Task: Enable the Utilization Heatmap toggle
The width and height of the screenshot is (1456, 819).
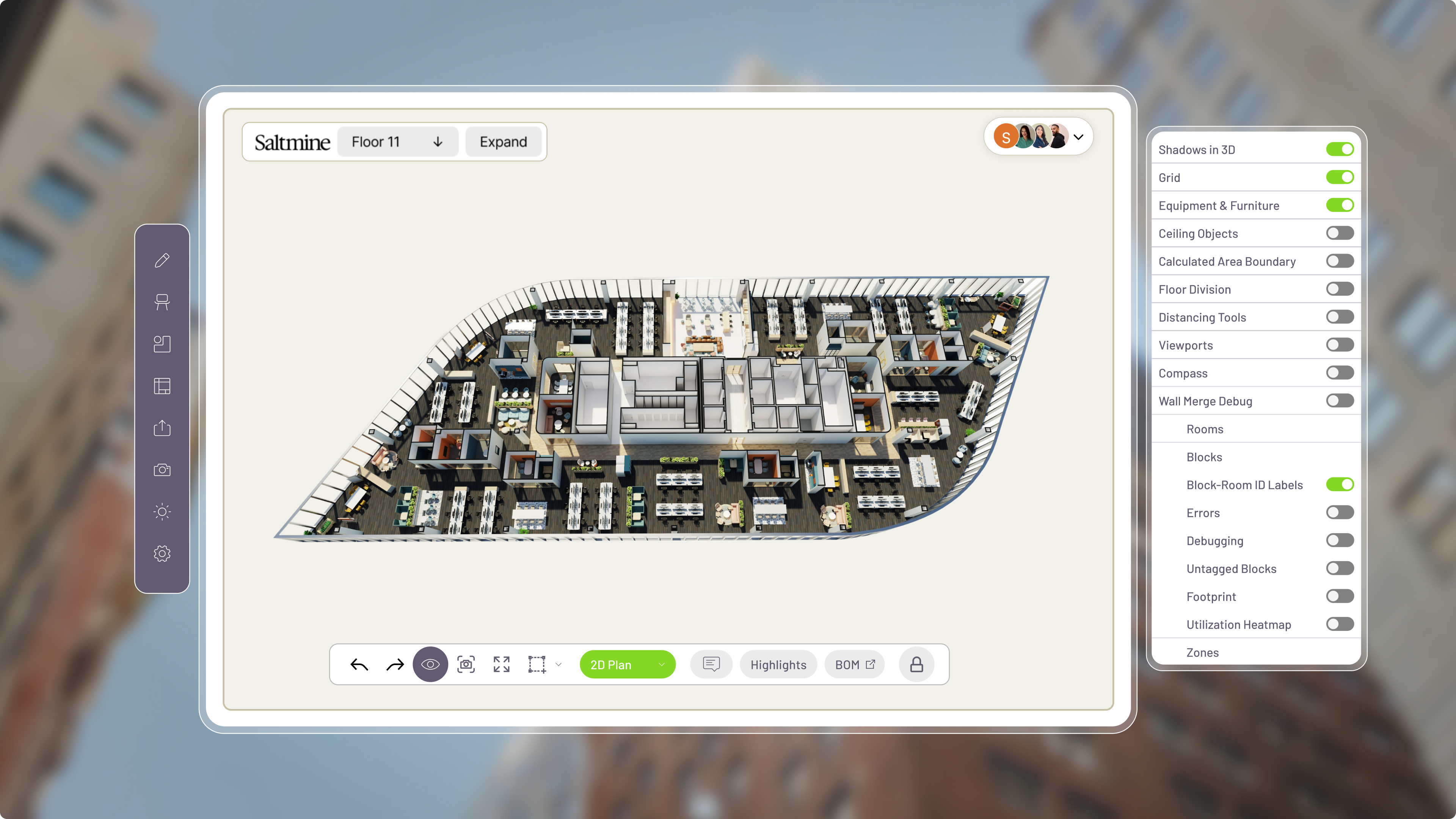Action: coord(1340,624)
